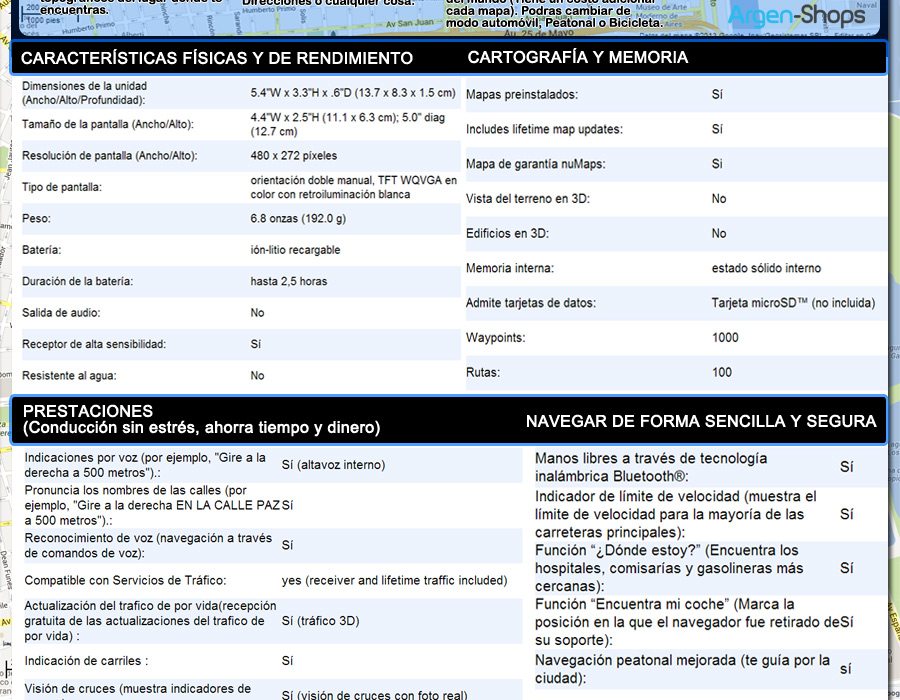Click the "No" value for Resistente al agua

257,376
